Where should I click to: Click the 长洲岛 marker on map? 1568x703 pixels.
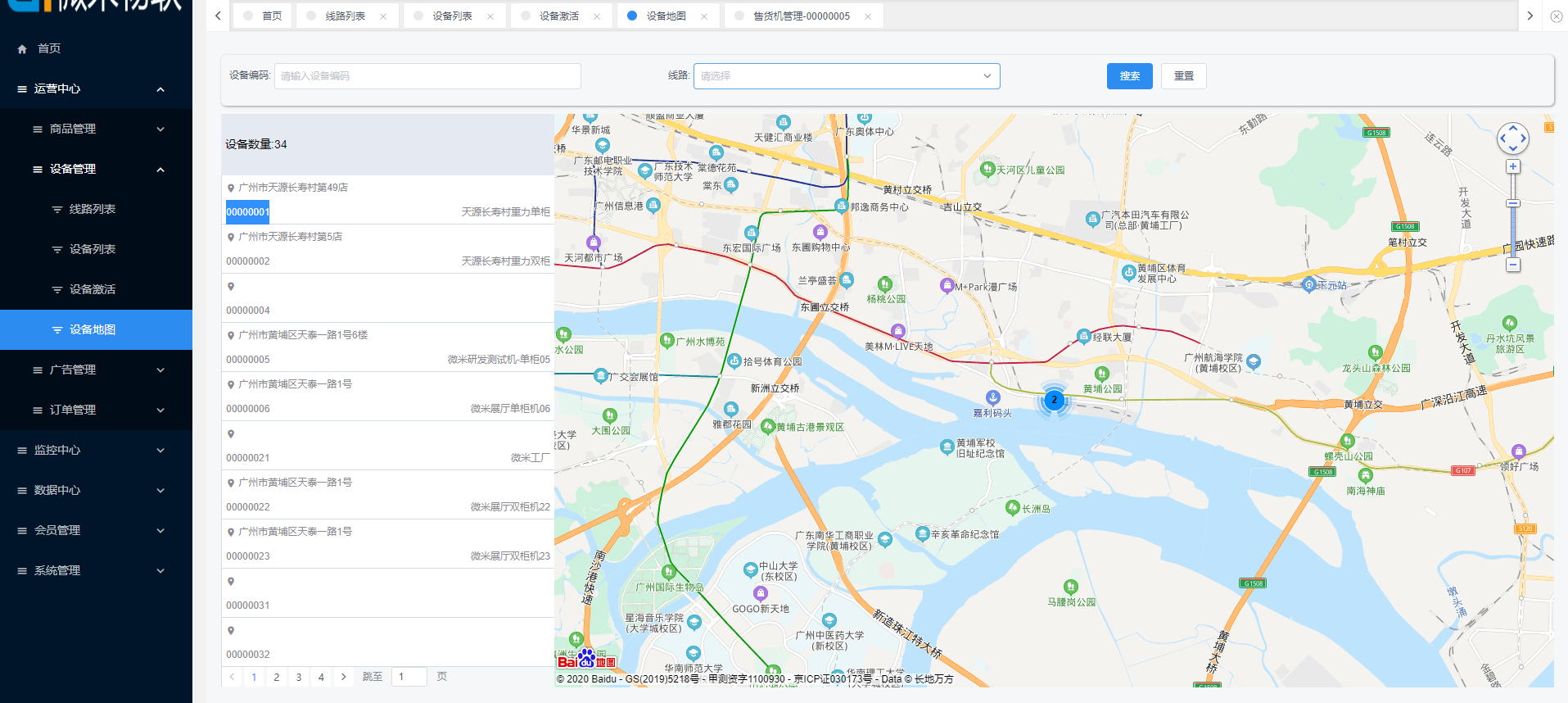1013,508
